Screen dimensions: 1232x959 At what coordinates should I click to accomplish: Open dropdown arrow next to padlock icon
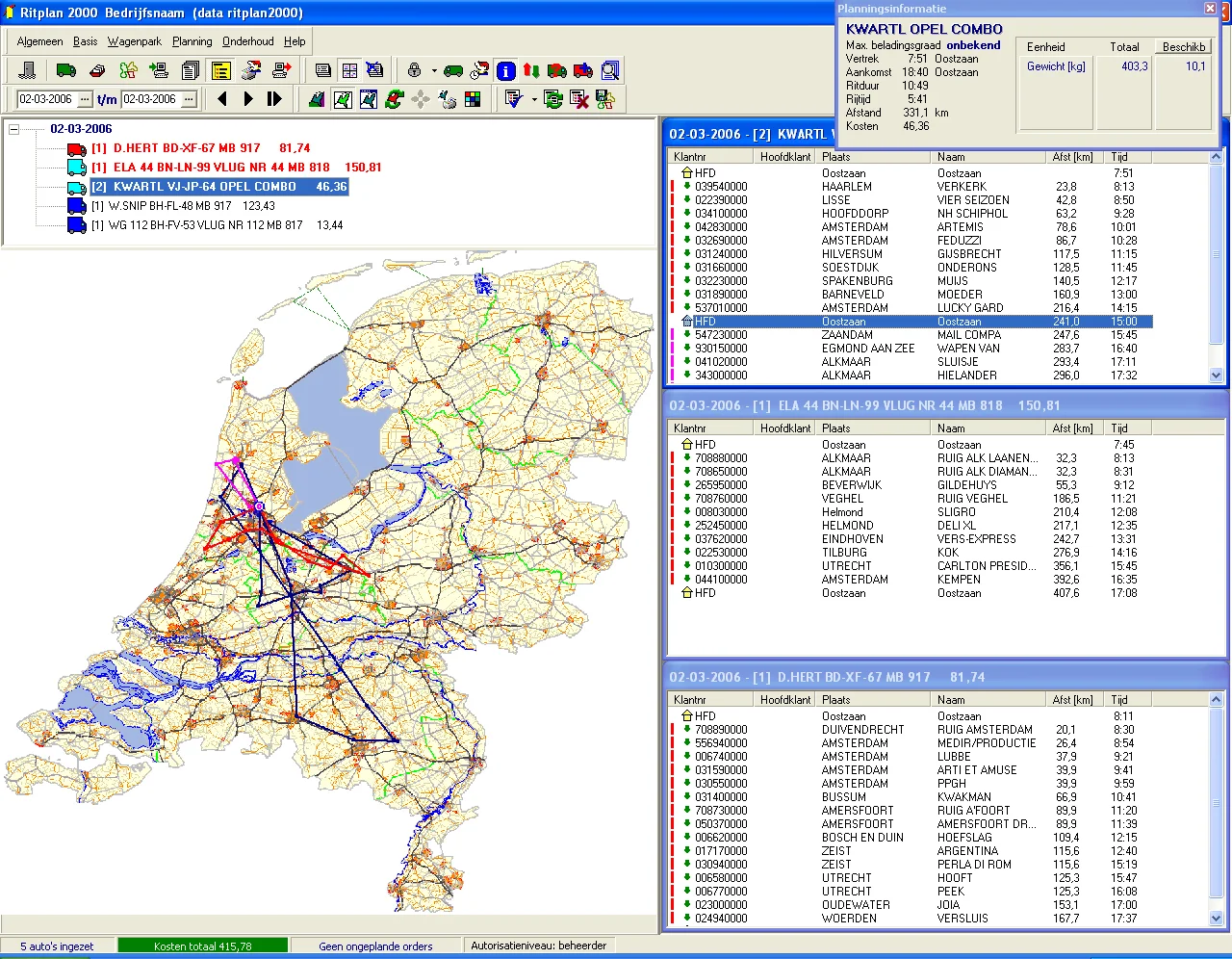[434, 71]
